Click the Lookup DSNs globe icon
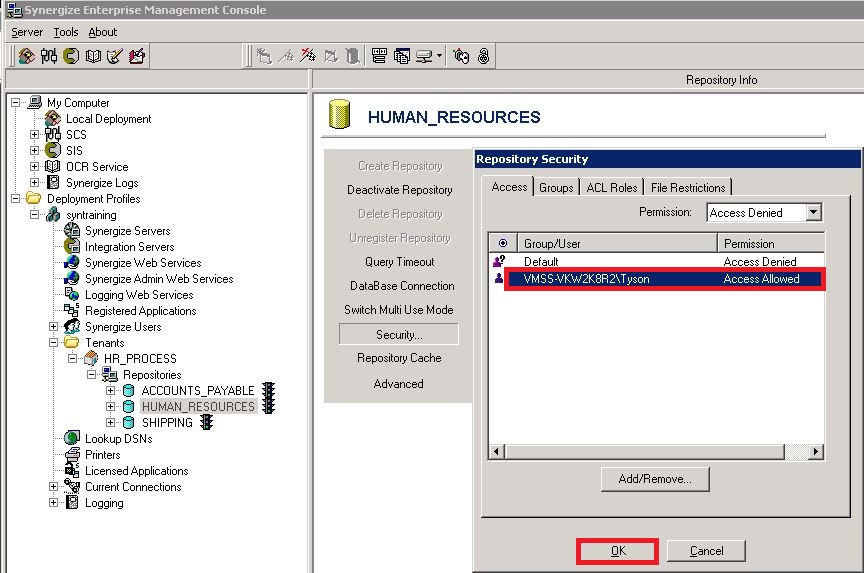864x573 pixels. coord(72,438)
